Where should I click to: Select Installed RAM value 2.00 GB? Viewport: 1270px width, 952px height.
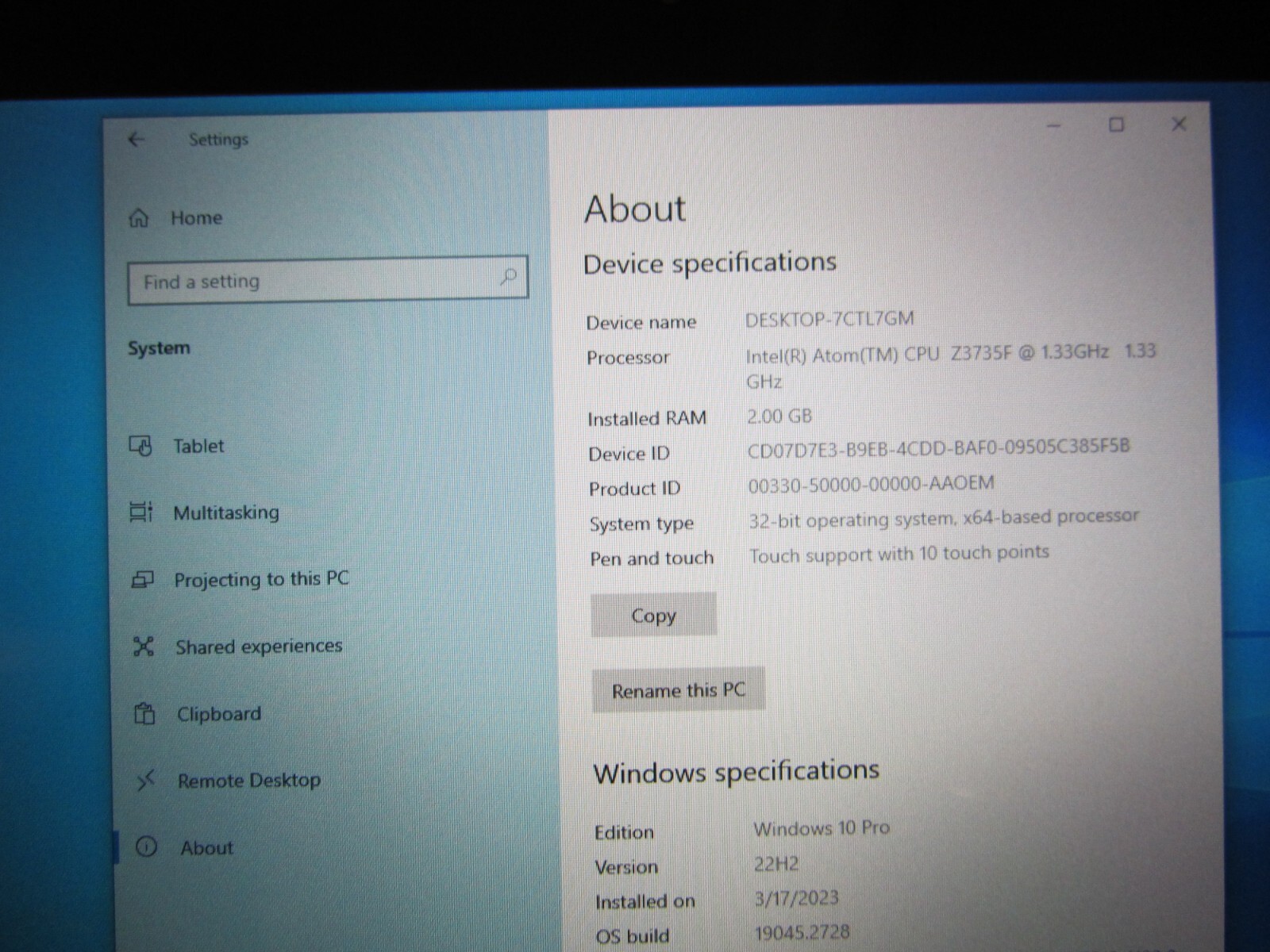(x=779, y=416)
